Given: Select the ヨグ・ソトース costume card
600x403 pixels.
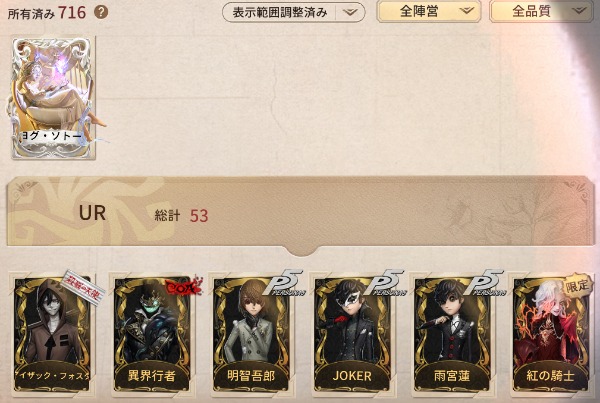Looking at the screenshot, I should coord(54,98).
